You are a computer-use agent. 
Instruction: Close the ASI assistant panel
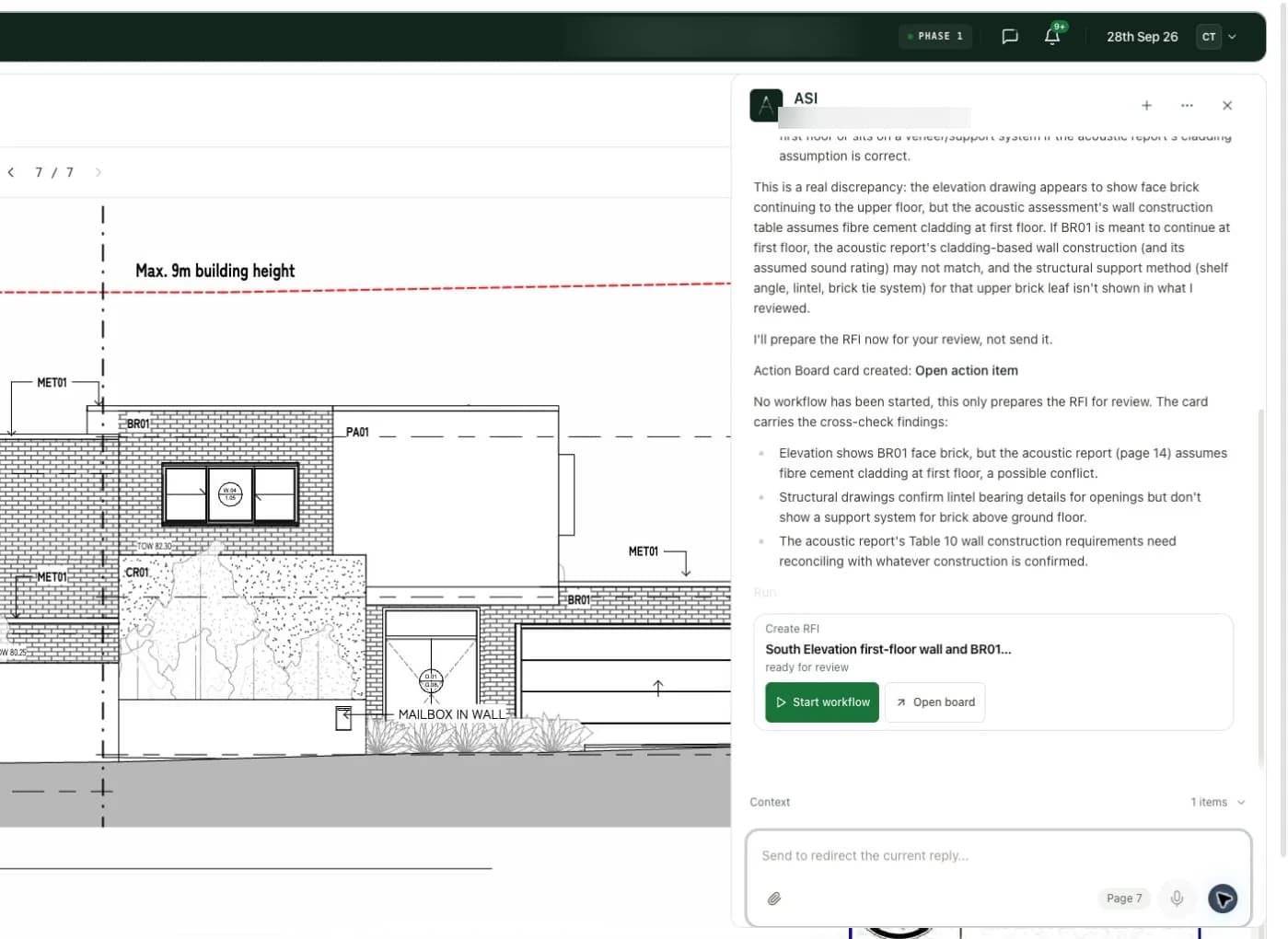click(x=1227, y=106)
